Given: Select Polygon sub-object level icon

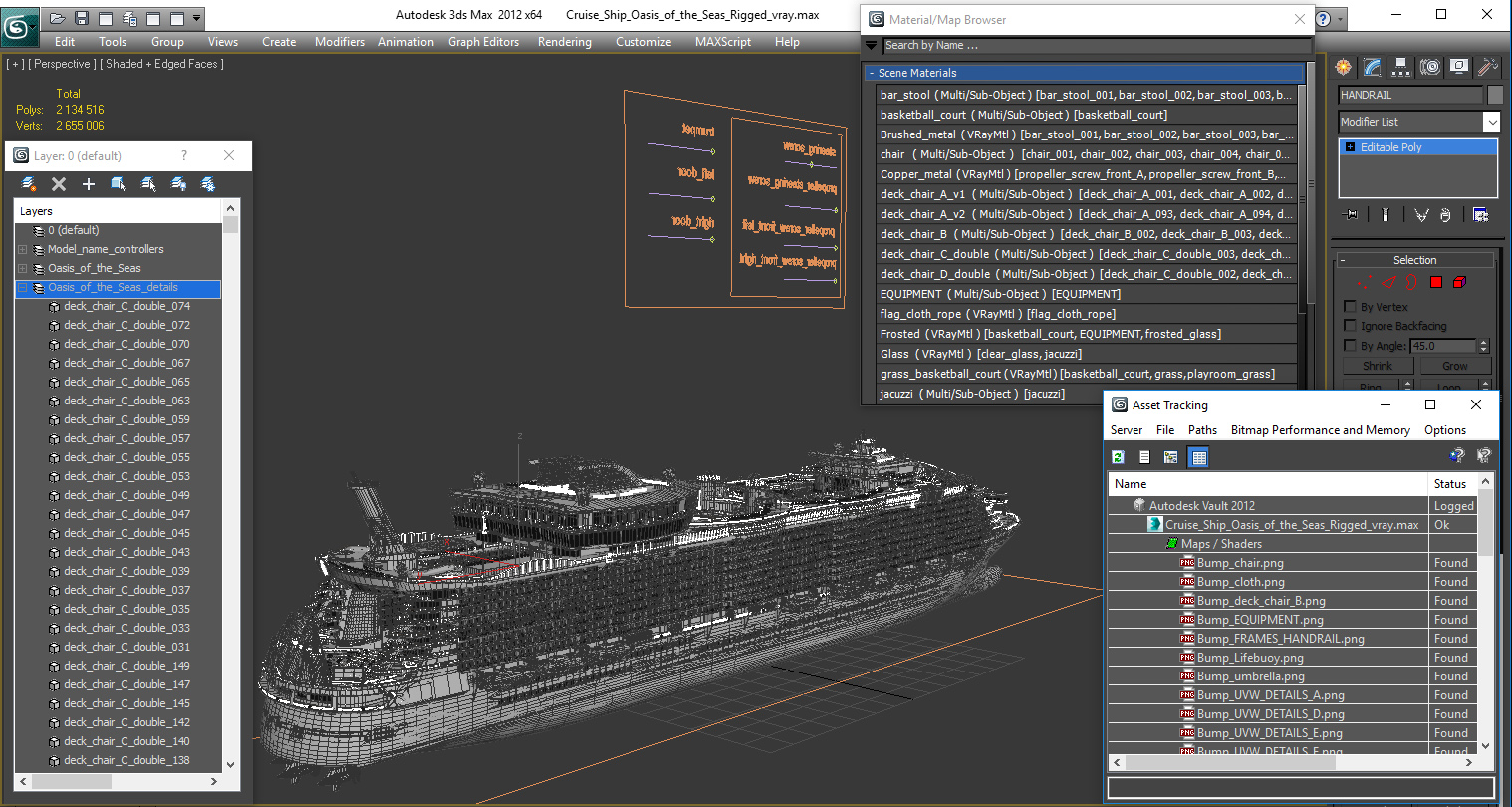Looking at the screenshot, I should (1436, 283).
